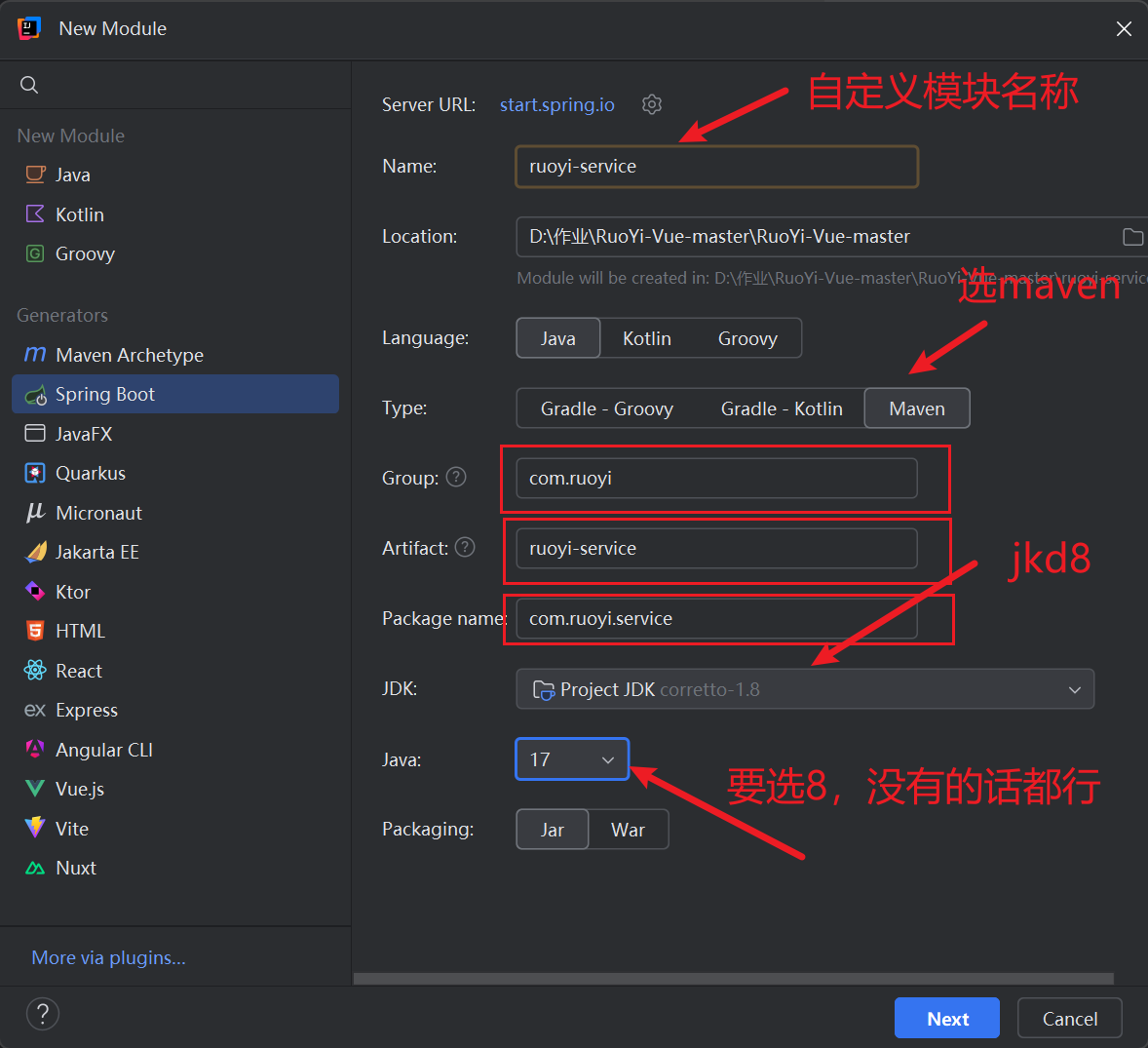Open More via plugins link
The height and width of the screenshot is (1048, 1148).
(x=108, y=958)
